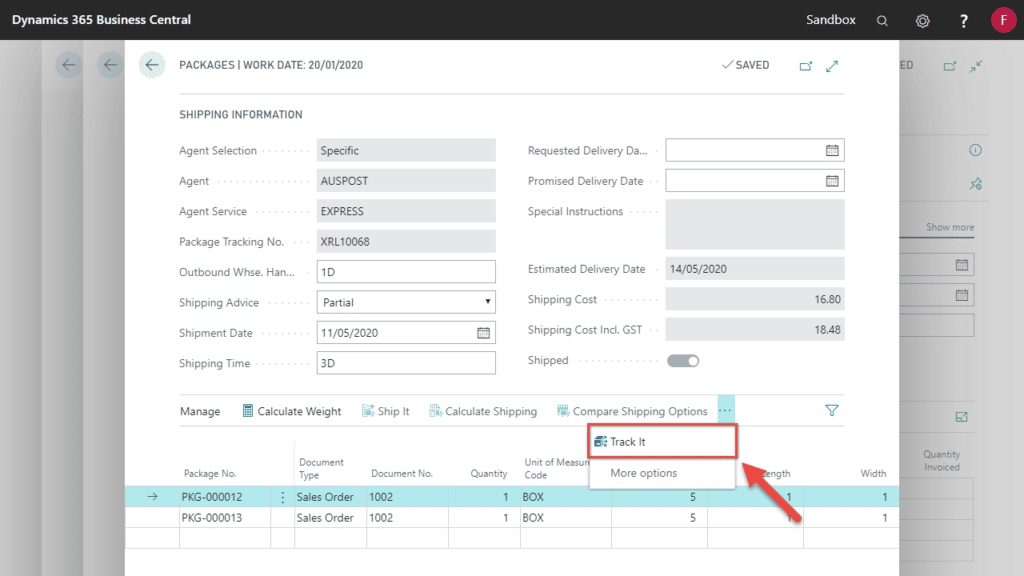Run Calculate Shipping from the action bar

(484, 410)
